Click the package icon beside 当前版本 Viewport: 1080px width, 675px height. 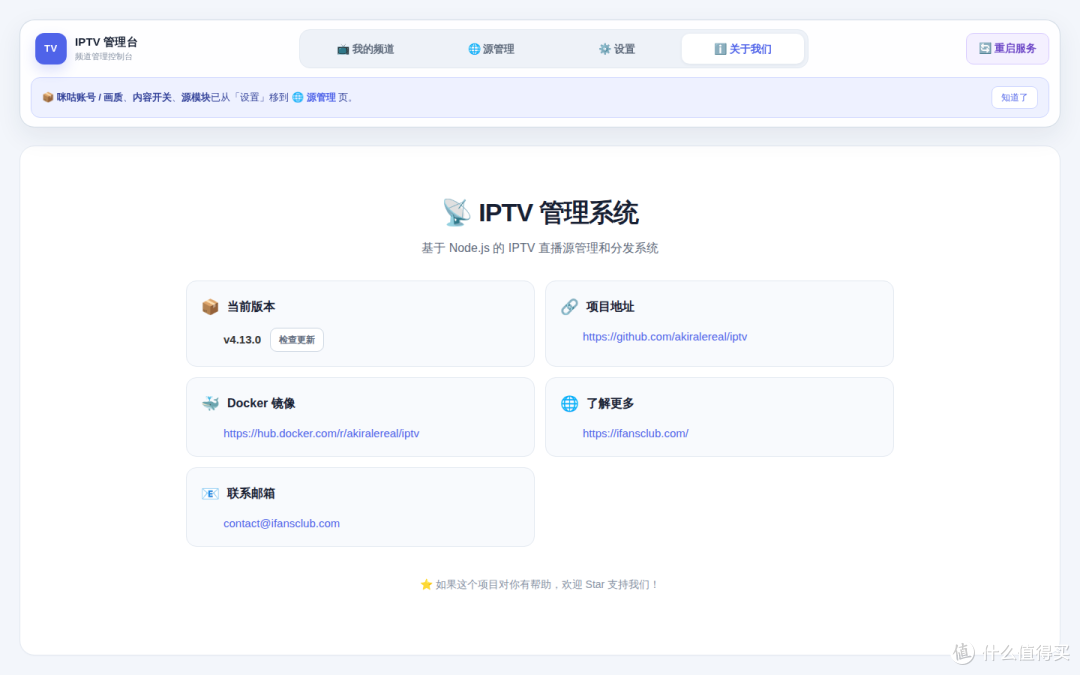(x=210, y=307)
